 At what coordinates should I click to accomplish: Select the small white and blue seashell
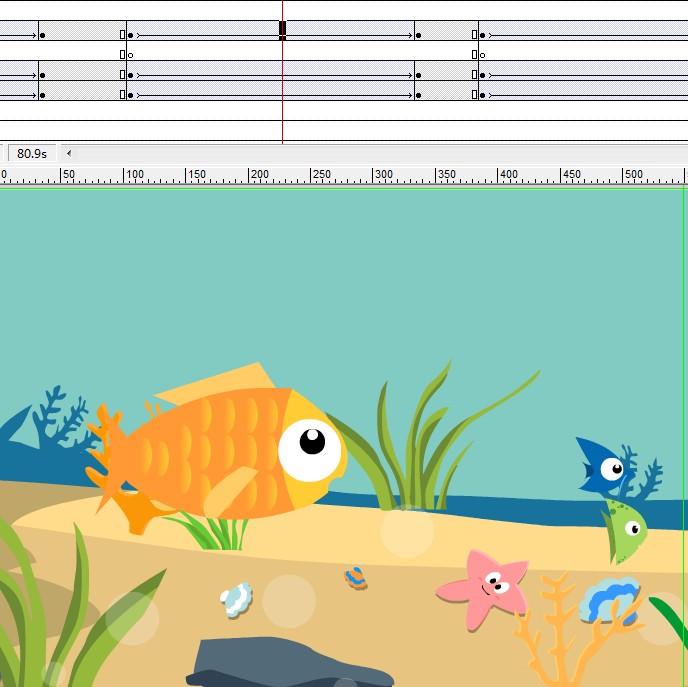point(236,599)
